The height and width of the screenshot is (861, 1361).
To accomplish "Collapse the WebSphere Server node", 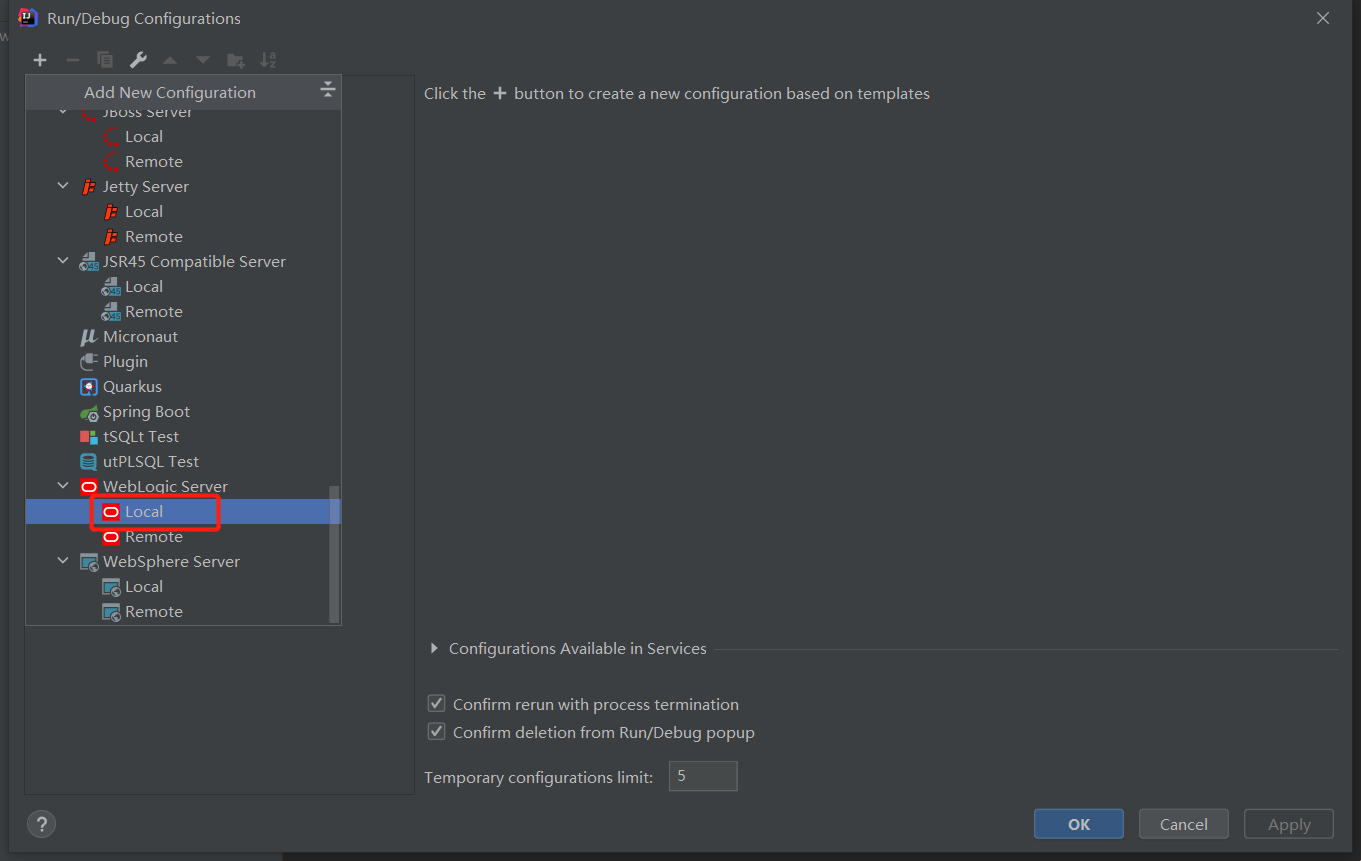I will [x=63, y=561].
